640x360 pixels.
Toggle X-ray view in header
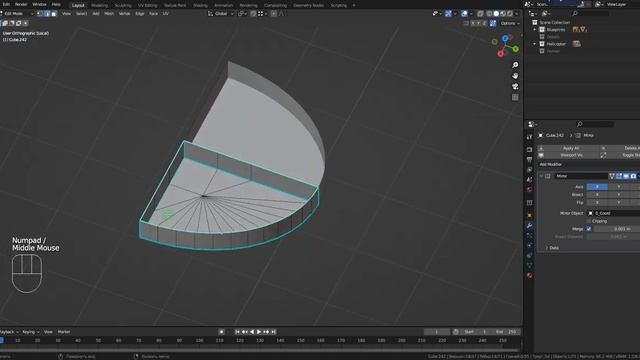point(480,13)
